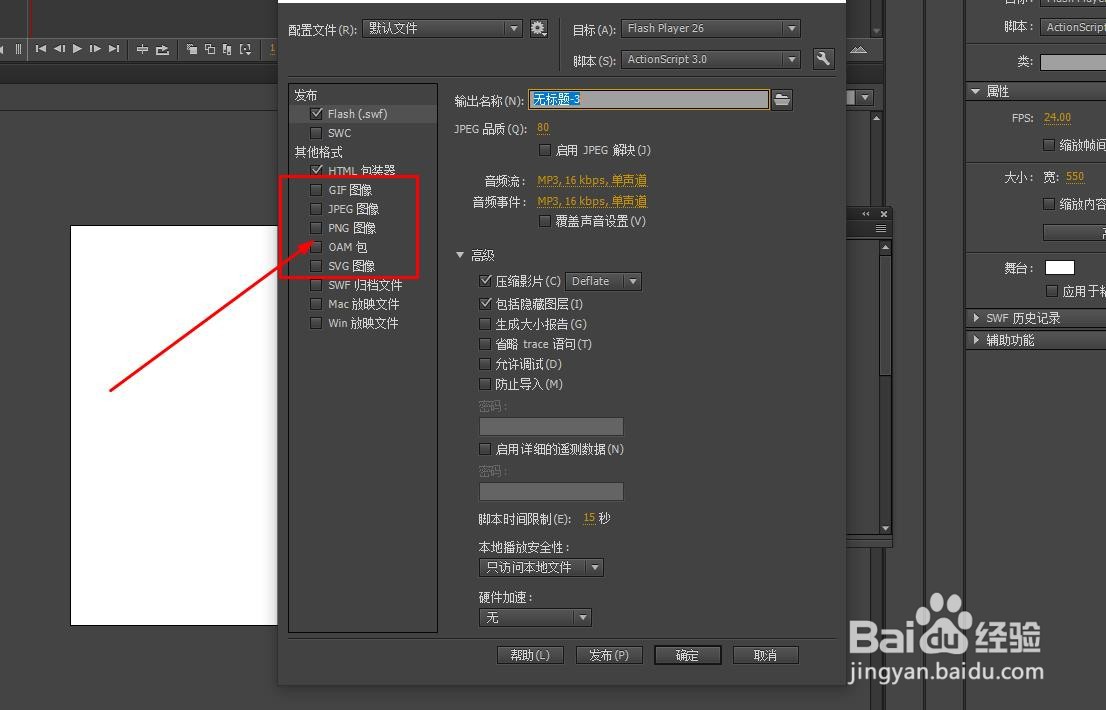Collapse the 高级 section
The width and height of the screenshot is (1106, 710).
pyautogui.click(x=460, y=255)
